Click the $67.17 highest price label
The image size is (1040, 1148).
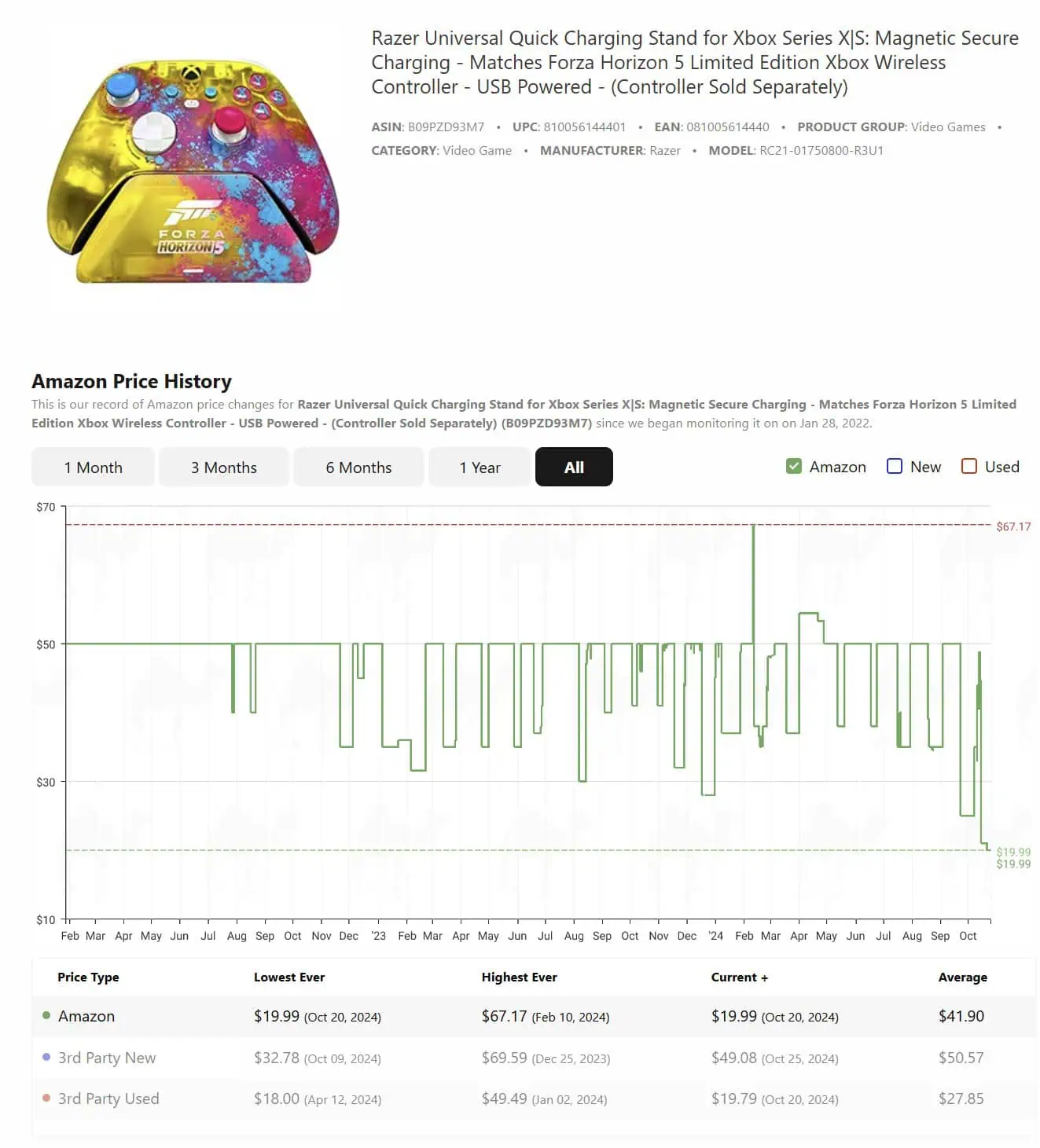click(x=1012, y=526)
